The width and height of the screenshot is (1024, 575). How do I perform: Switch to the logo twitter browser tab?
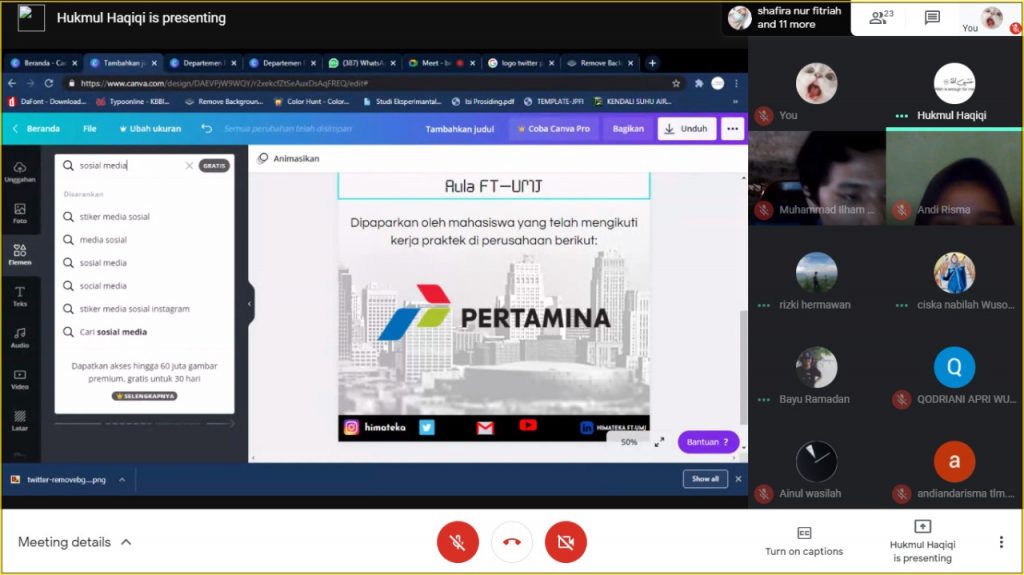(x=520, y=63)
